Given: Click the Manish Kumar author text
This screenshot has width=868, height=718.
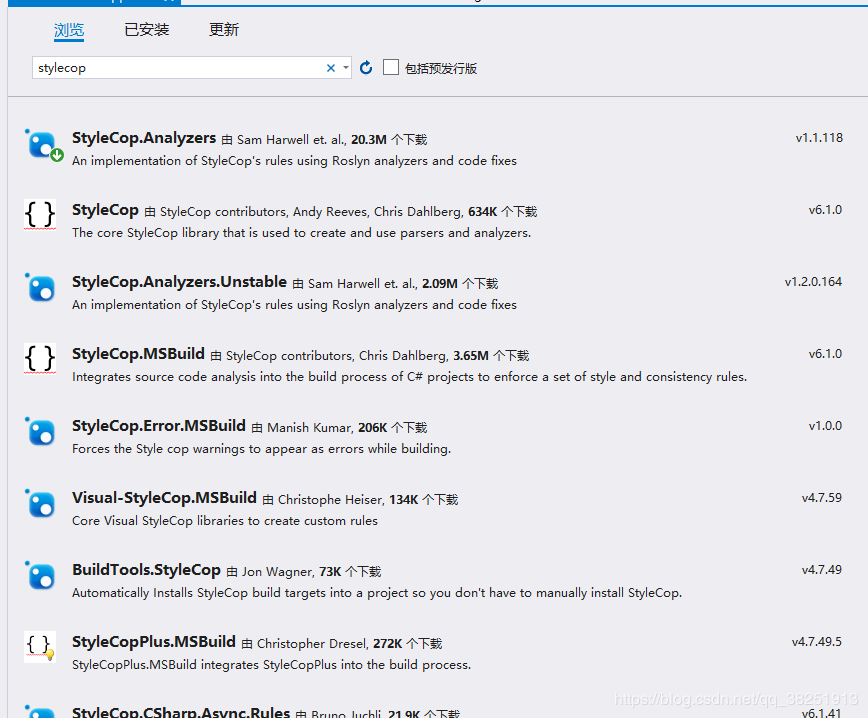Looking at the screenshot, I should 309,427.
